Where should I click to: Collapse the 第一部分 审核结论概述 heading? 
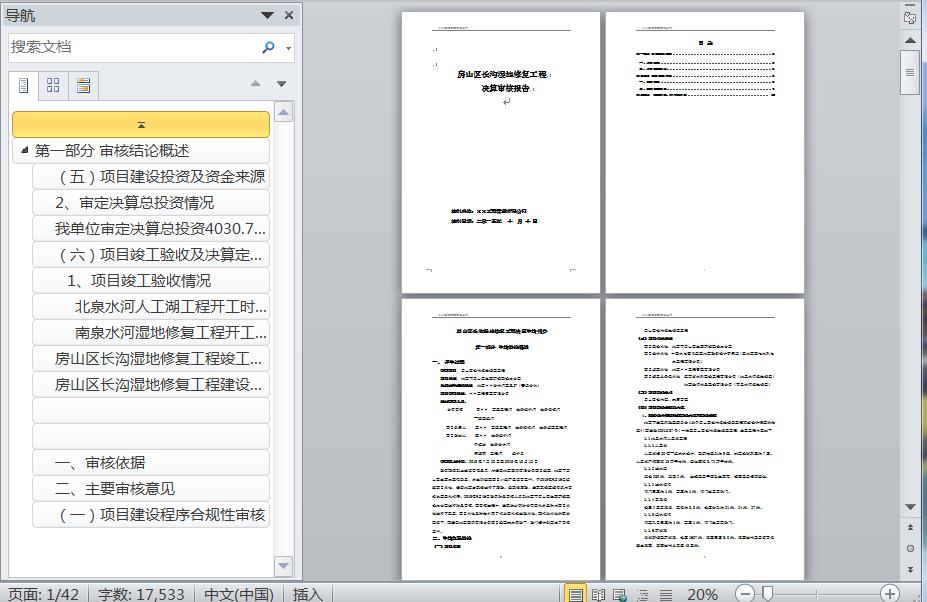coord(23,151)
